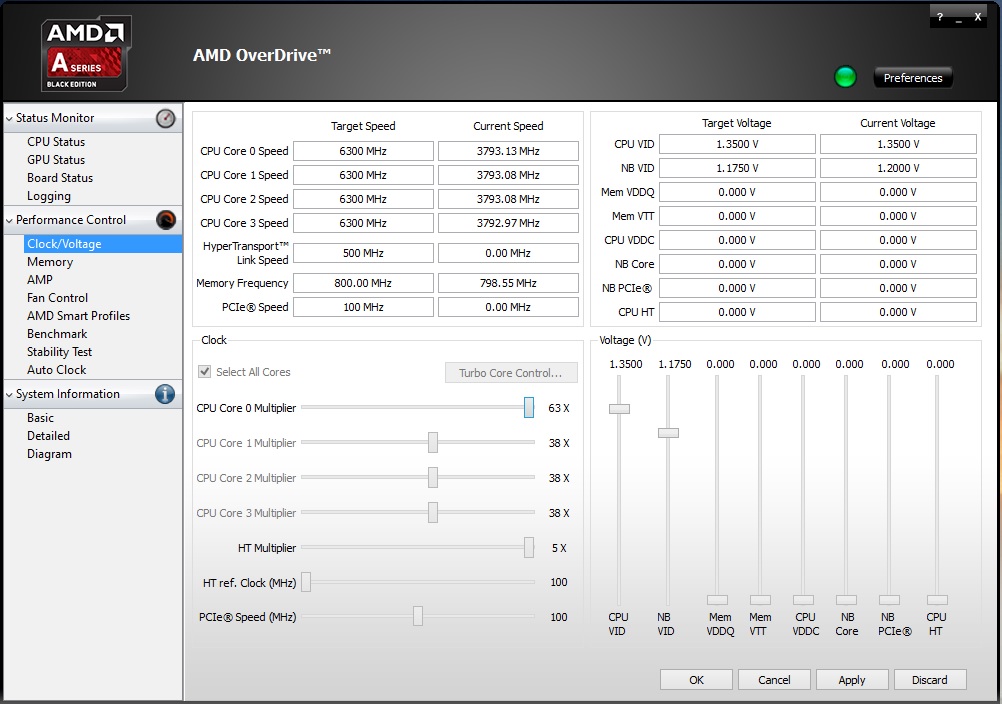Click the CPU VDDC voltage slider handle
The width and height of the screenshot is (1002, 704).
803,600
